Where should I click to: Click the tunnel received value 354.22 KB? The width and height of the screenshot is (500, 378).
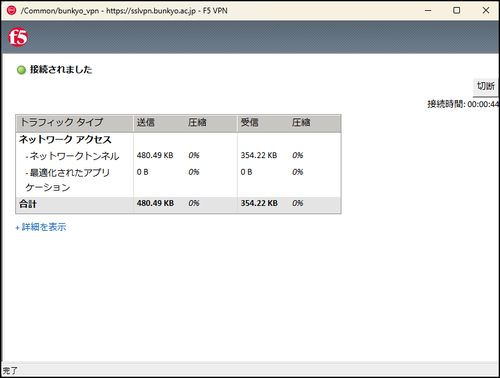[259, 155]
